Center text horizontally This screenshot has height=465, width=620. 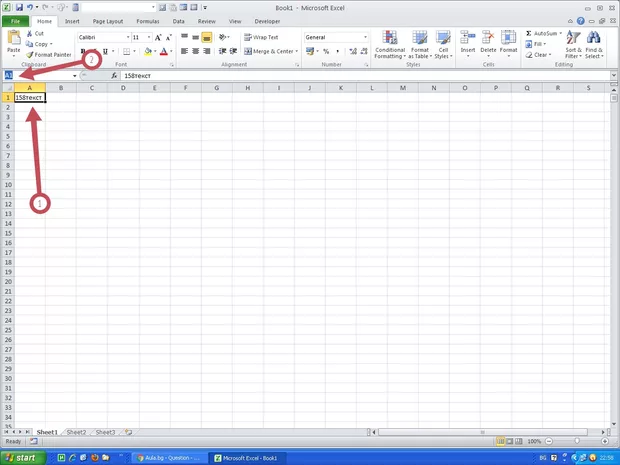pos(195,51)
